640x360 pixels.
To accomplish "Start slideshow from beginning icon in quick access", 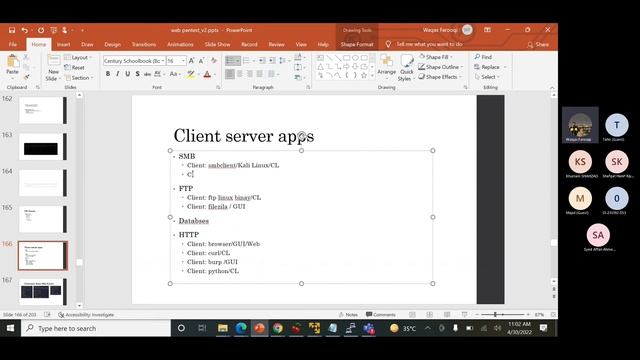I will [53, 30].
